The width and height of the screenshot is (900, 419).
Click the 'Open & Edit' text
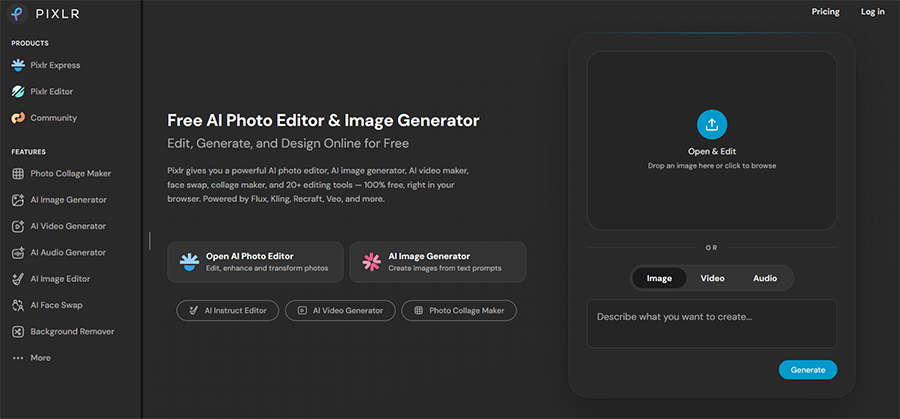click(x=712, y=152)
